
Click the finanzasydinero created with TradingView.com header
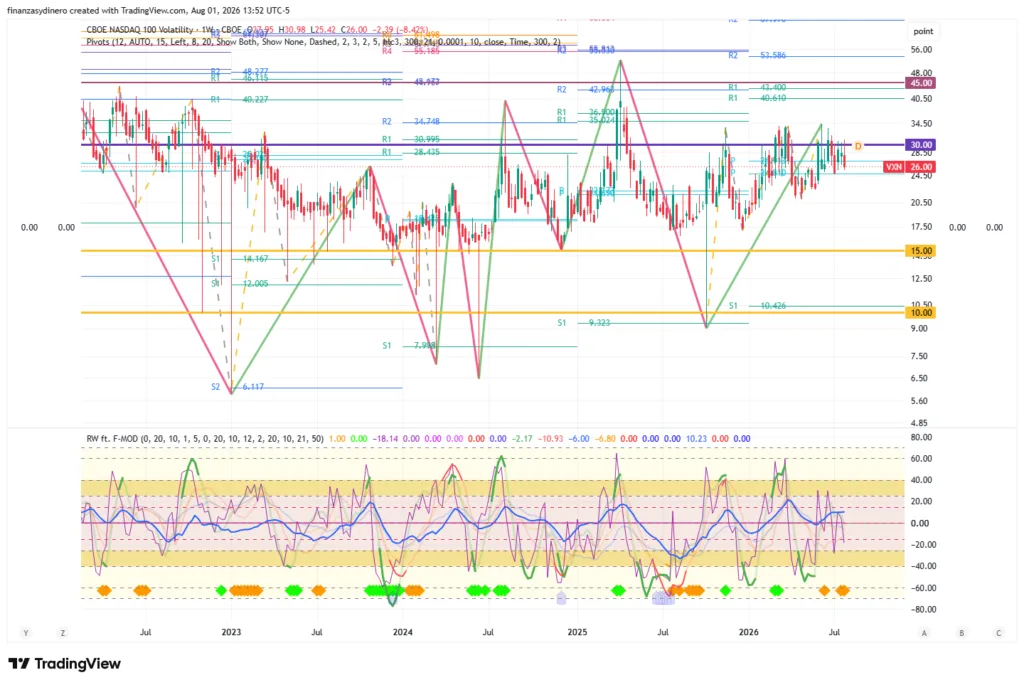tap(148, 10)
